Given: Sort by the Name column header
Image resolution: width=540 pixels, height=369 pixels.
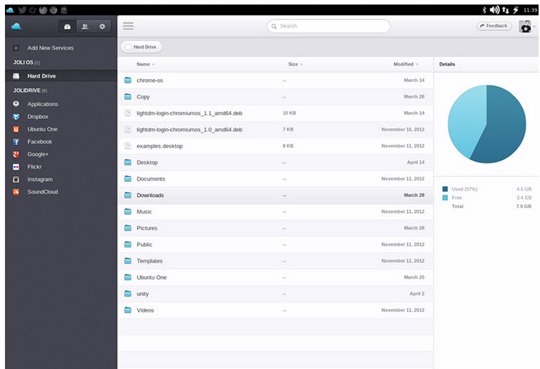Looking at the screenshot, I should [145, 64].
